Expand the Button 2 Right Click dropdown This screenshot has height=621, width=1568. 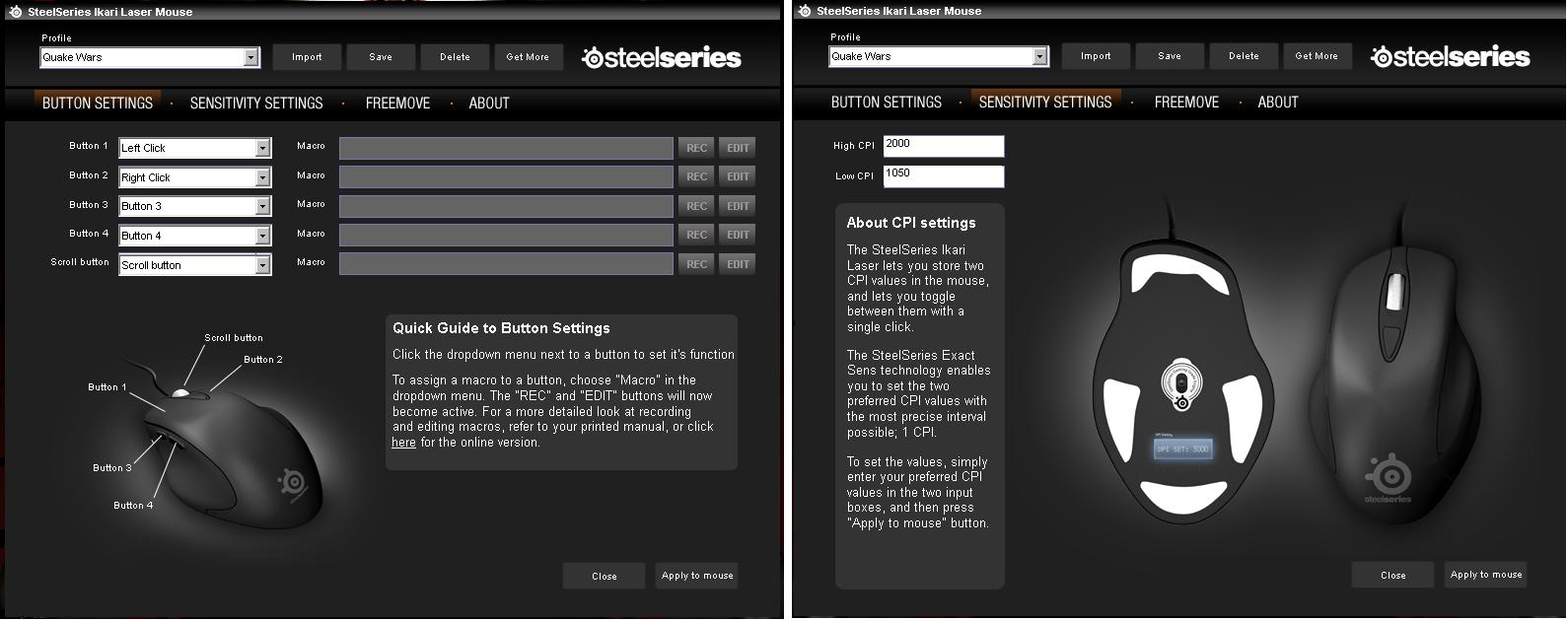pos(195,177)
